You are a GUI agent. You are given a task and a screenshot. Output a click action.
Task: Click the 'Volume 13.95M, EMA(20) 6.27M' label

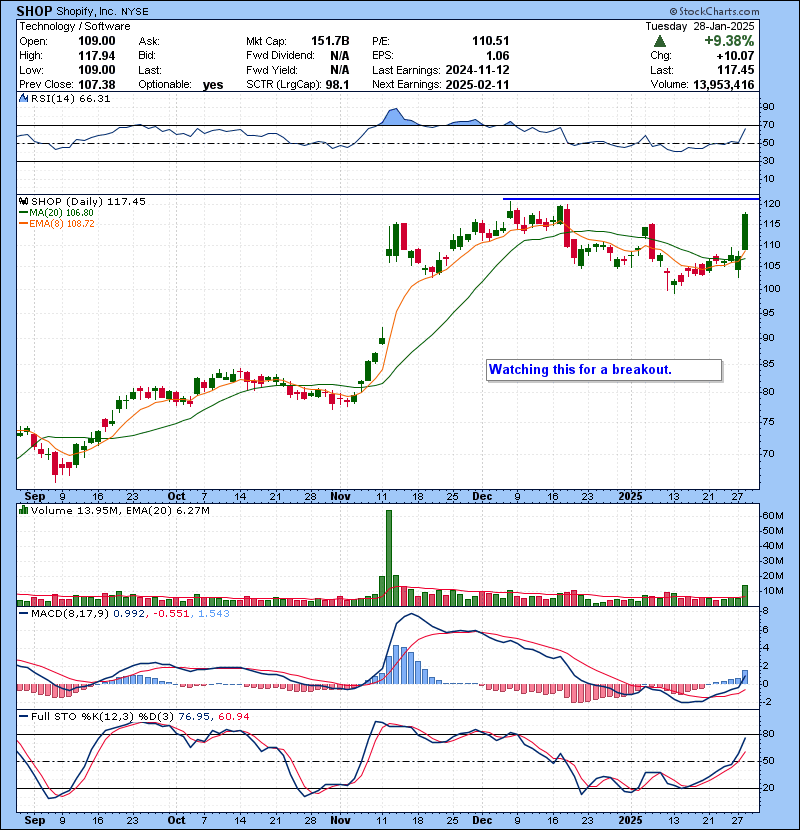tap(120, 510)
